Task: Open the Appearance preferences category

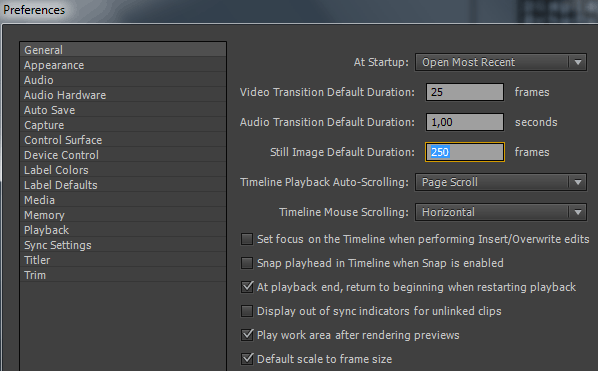Action: point(123,65)
